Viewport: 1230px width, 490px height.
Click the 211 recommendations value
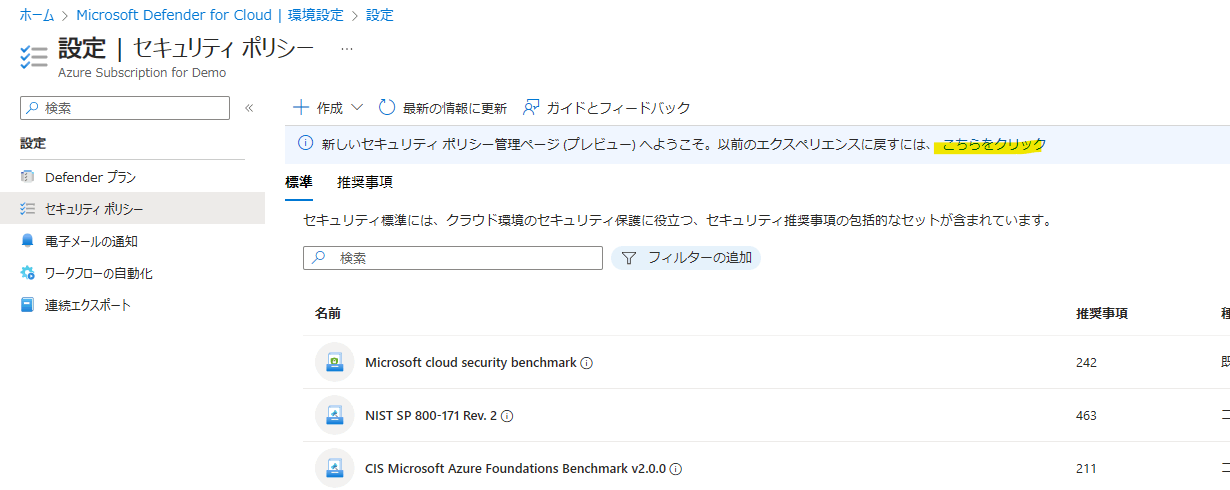click(1086, 468)
